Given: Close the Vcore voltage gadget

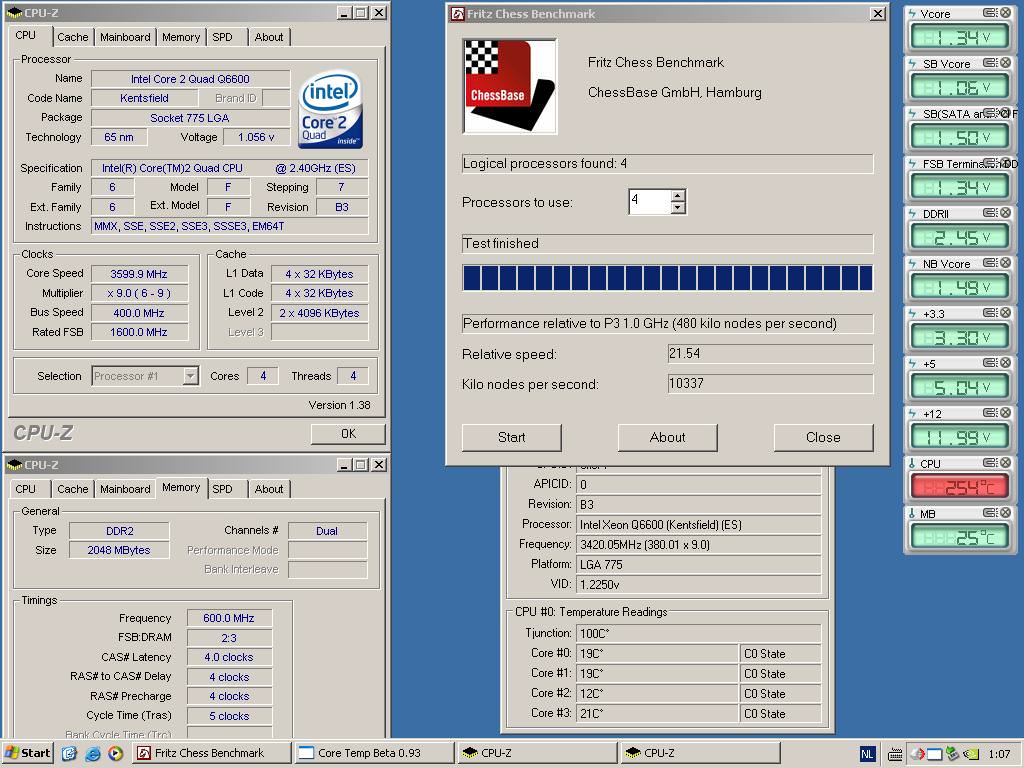Looking at the screenshot, I should tap(1005, 12).
